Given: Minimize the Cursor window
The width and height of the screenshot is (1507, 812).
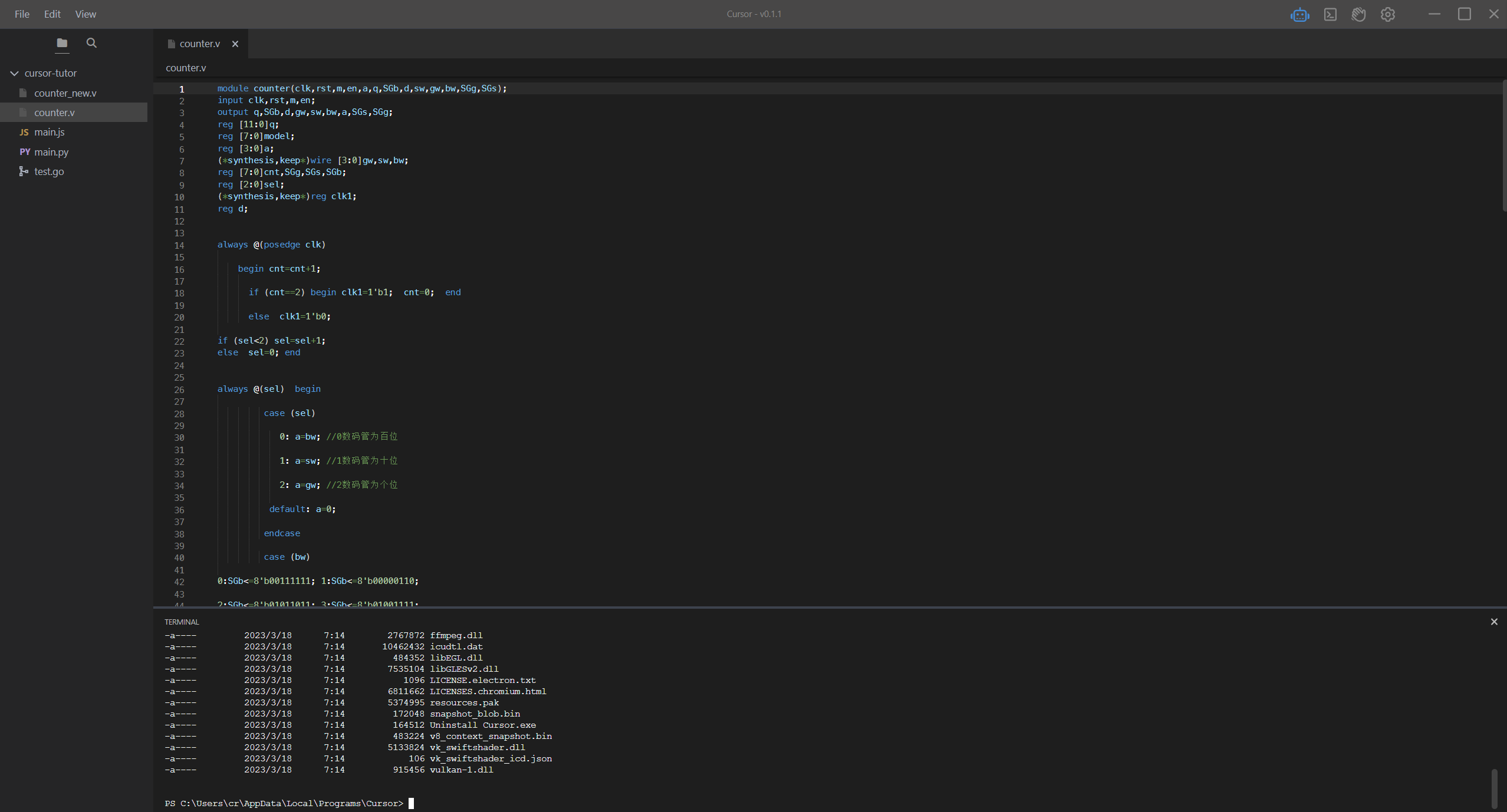Looking at the screenshot, I should [1434, 14].
